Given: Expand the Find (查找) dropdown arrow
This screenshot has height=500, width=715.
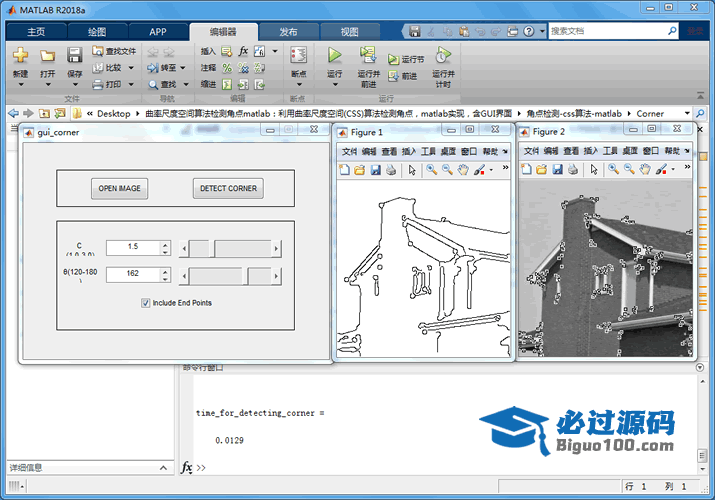Looking at the screenshot, I should point(184,85).
